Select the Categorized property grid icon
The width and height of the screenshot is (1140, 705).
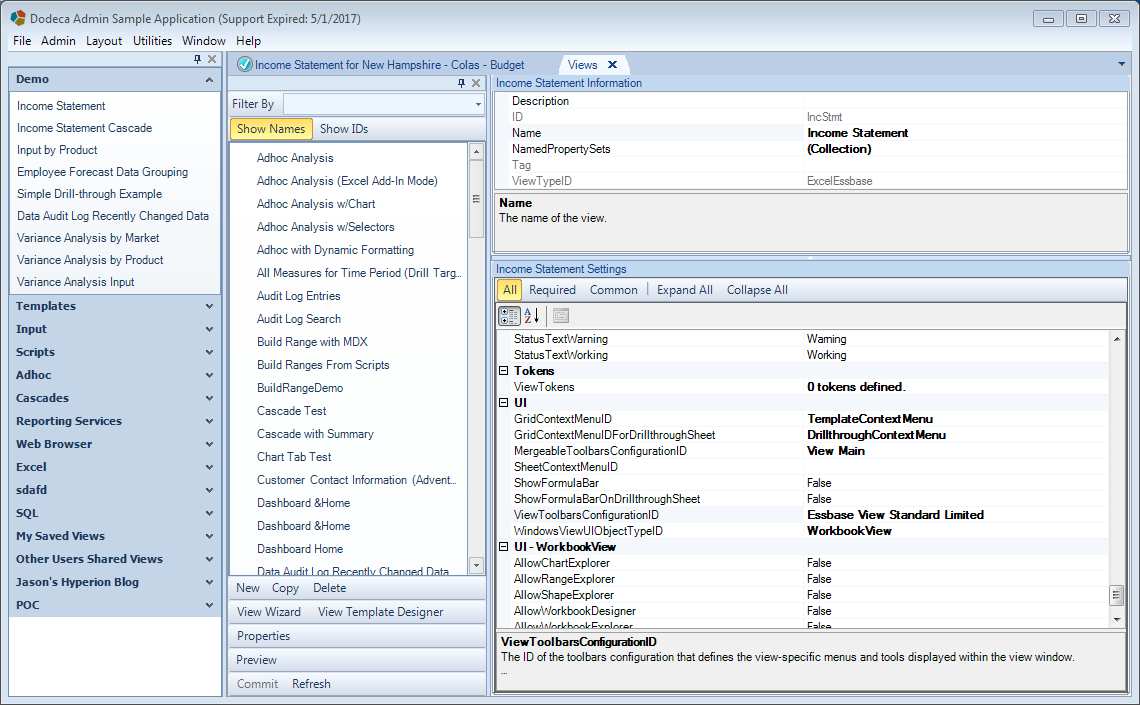pos(509,315)
